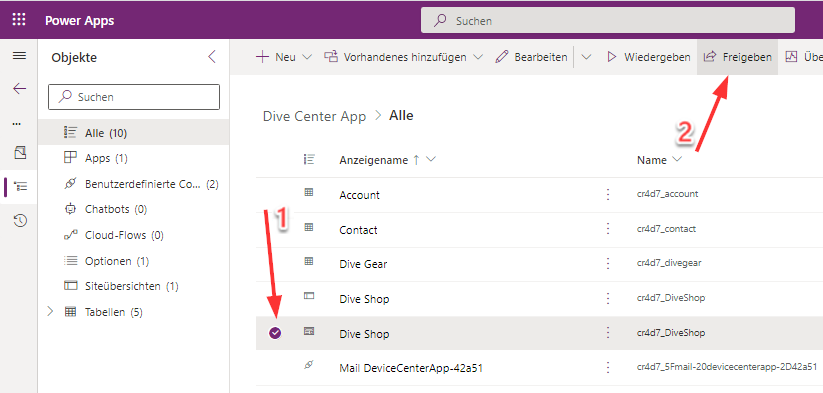
Task: Open more options for Contact row
Action: click(608, 229)
